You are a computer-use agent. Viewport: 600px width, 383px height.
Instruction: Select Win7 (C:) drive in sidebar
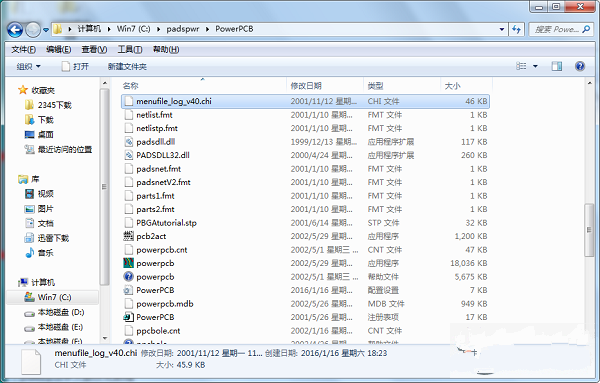pyautogui.click(x=48, y=297)
